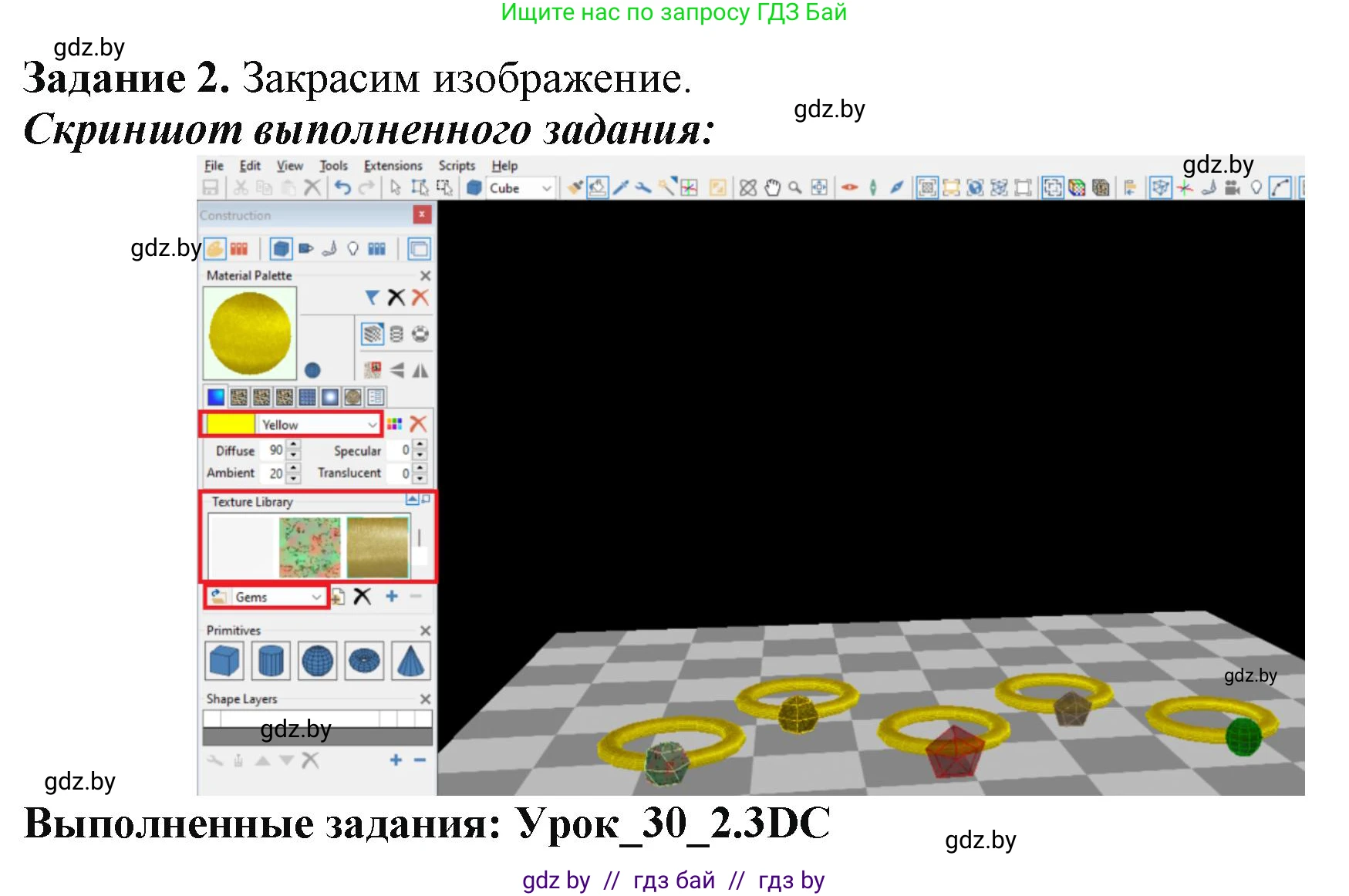Open the Cube shape dropdown
1349x896 pixels.
546,188
